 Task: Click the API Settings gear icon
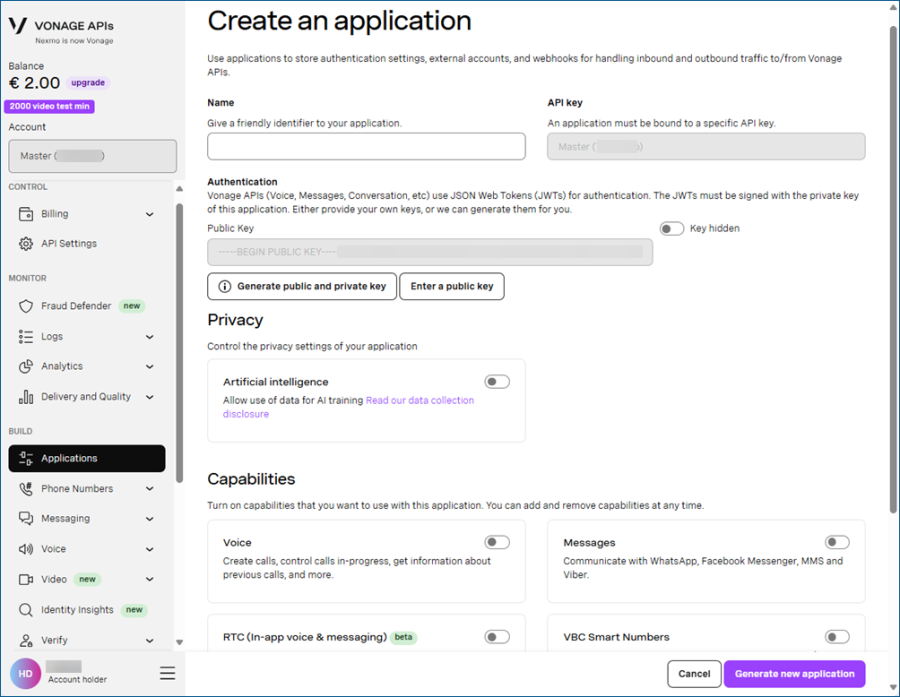[26, 244]
